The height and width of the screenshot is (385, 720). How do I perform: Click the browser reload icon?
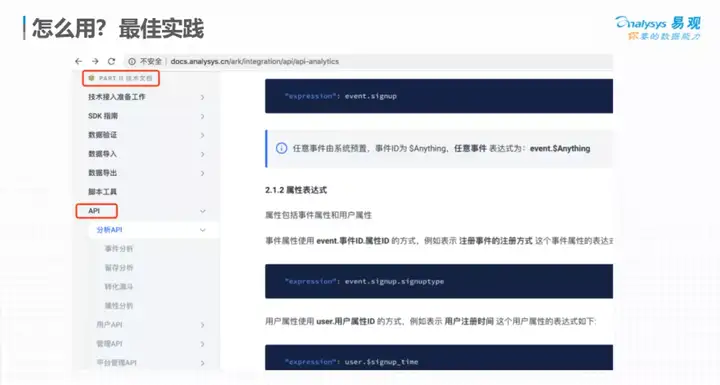(x=112, y=61)
